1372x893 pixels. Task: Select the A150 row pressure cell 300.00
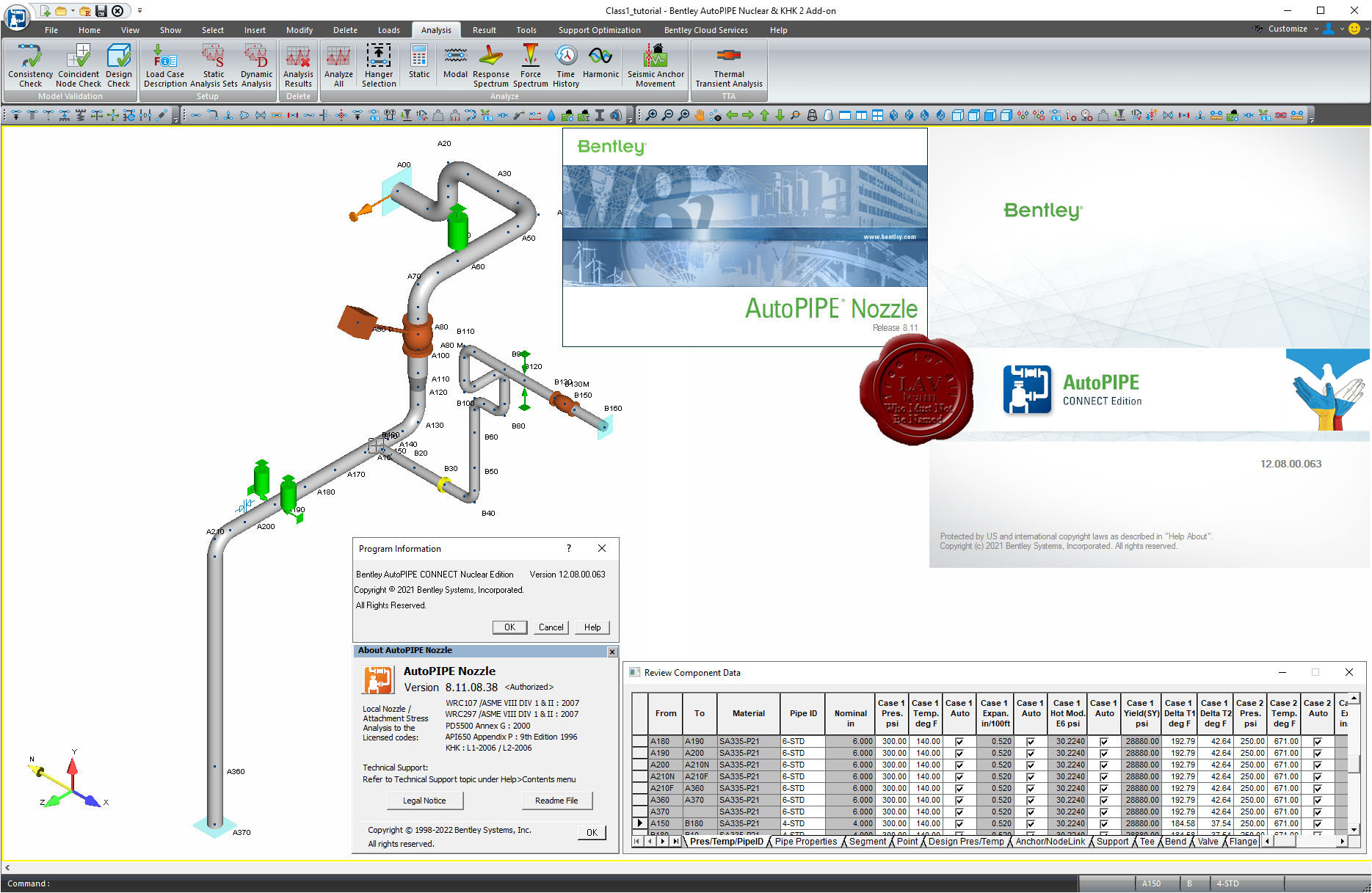tap(893, 824)
